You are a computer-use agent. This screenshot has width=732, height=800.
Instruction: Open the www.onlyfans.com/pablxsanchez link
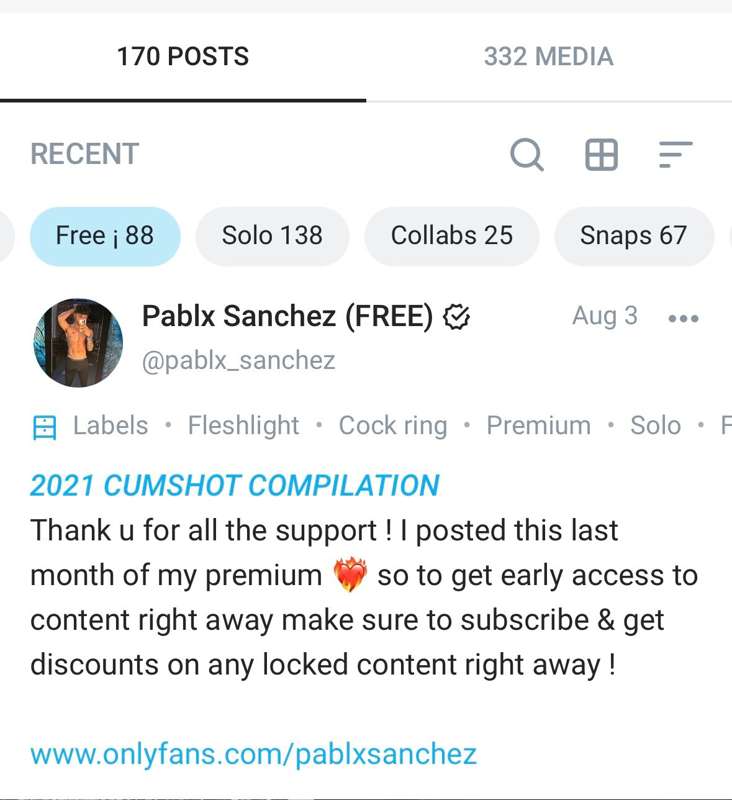click(x=253, y=753)
